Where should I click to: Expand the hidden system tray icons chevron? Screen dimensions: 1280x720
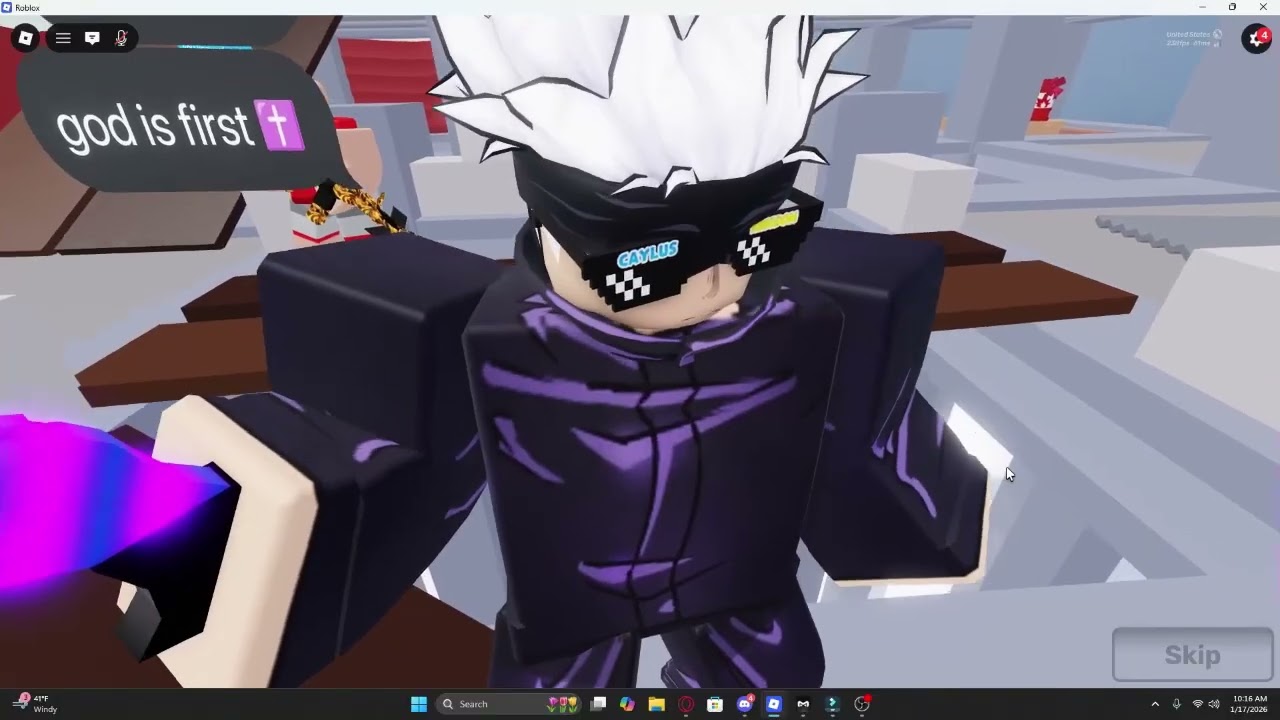[1155, 704]
